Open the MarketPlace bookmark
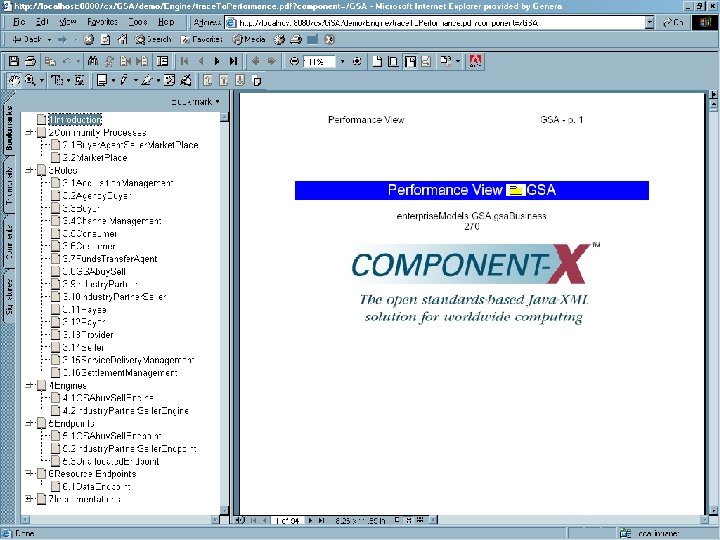 tap(95, 158)
